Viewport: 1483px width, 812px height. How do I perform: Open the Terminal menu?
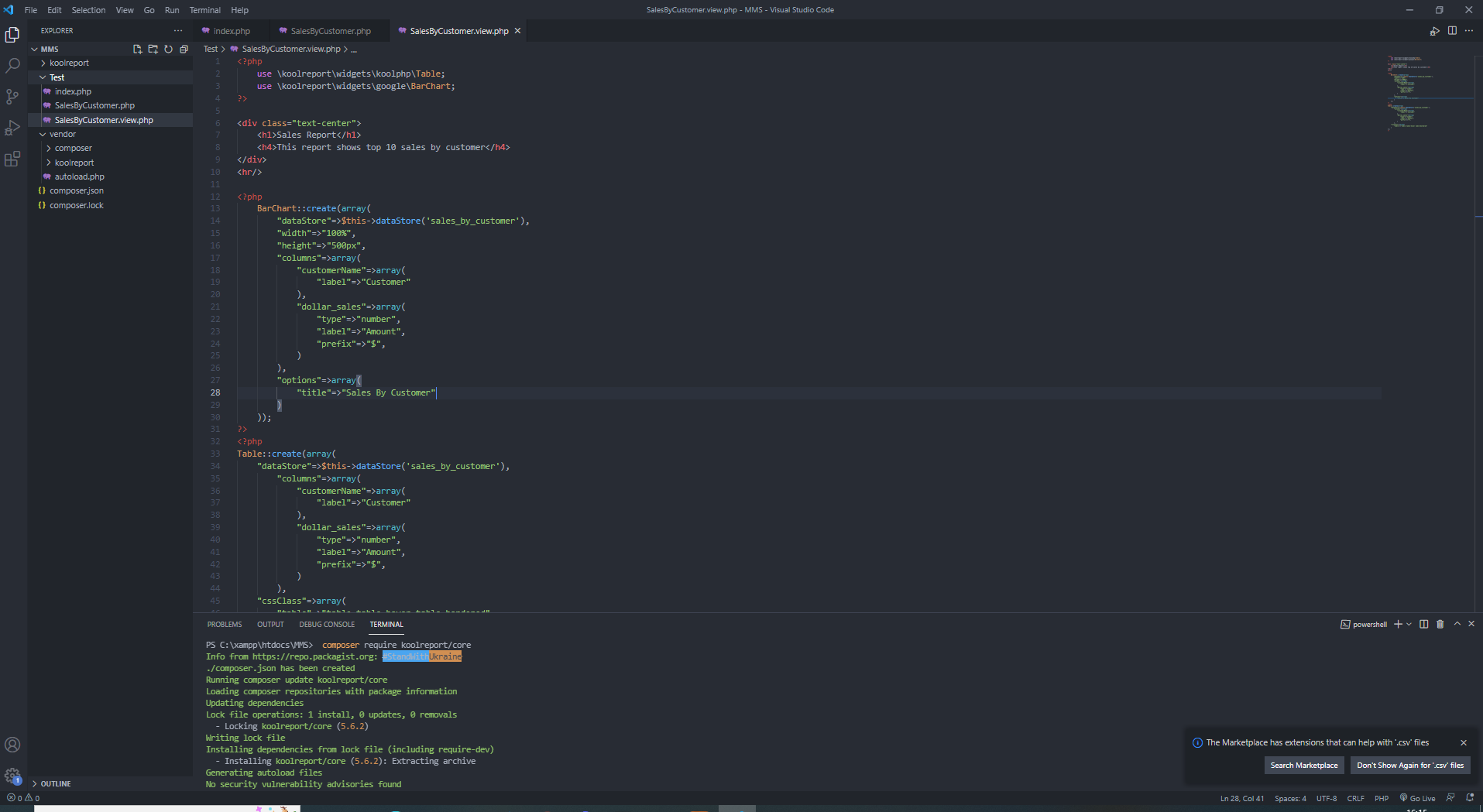click(204, 10)
